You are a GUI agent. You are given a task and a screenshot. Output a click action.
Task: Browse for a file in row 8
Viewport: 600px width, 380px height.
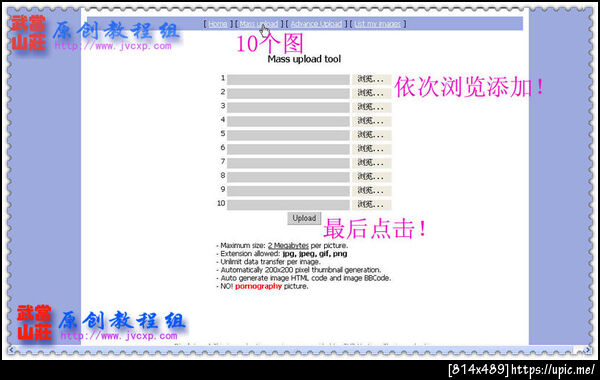371,177
